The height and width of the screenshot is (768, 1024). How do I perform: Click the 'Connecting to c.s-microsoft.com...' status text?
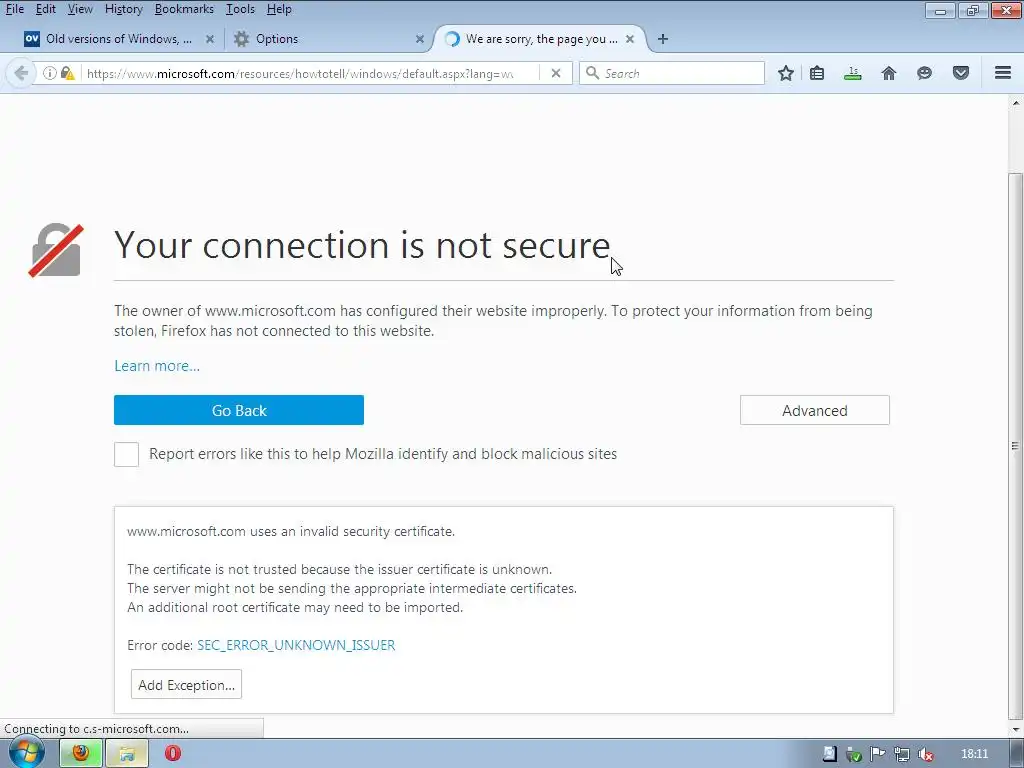tap(97, 729)
